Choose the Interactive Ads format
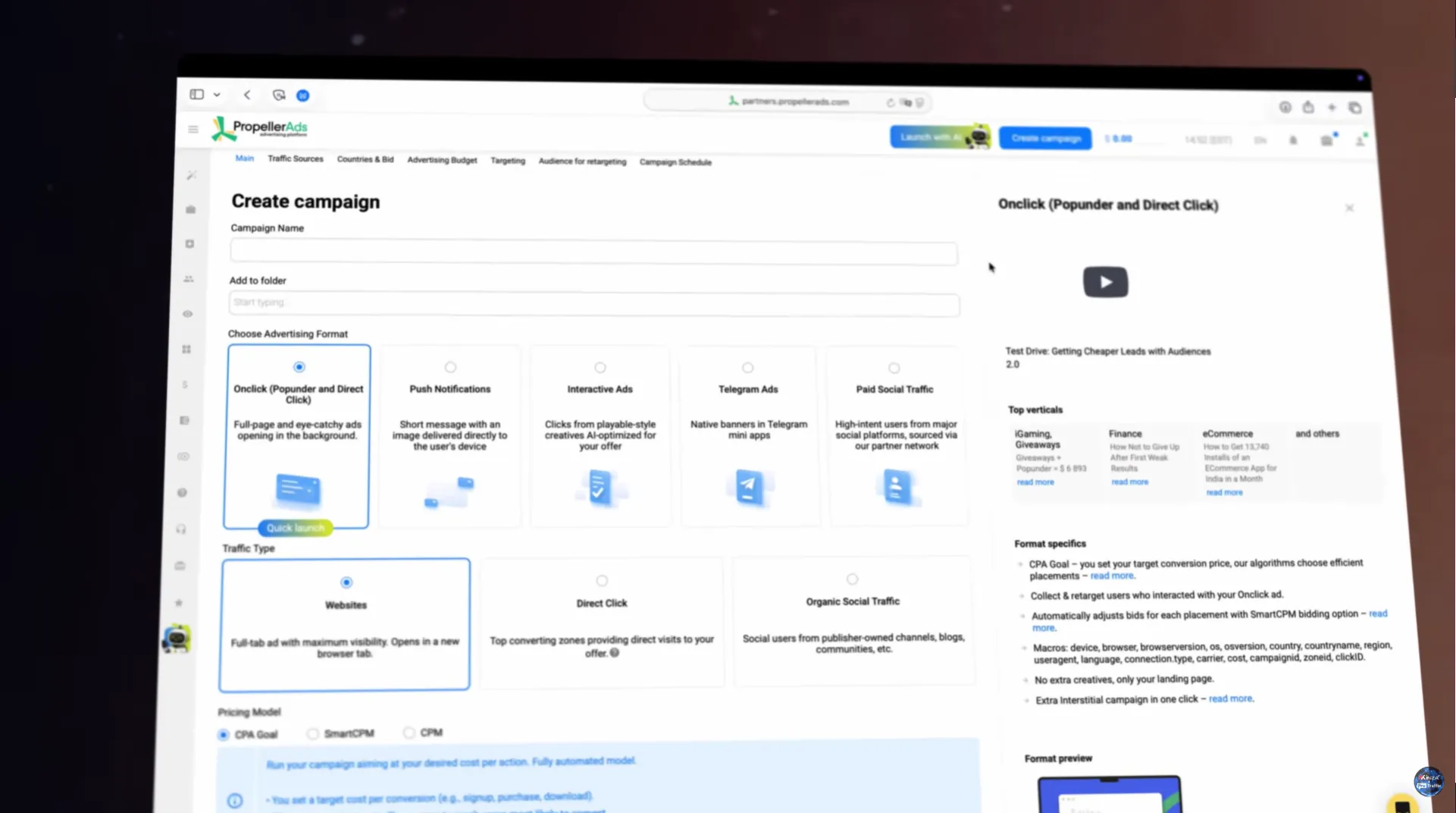The width and height of the screenshot is (1456, 813). [x=600, y=437]
